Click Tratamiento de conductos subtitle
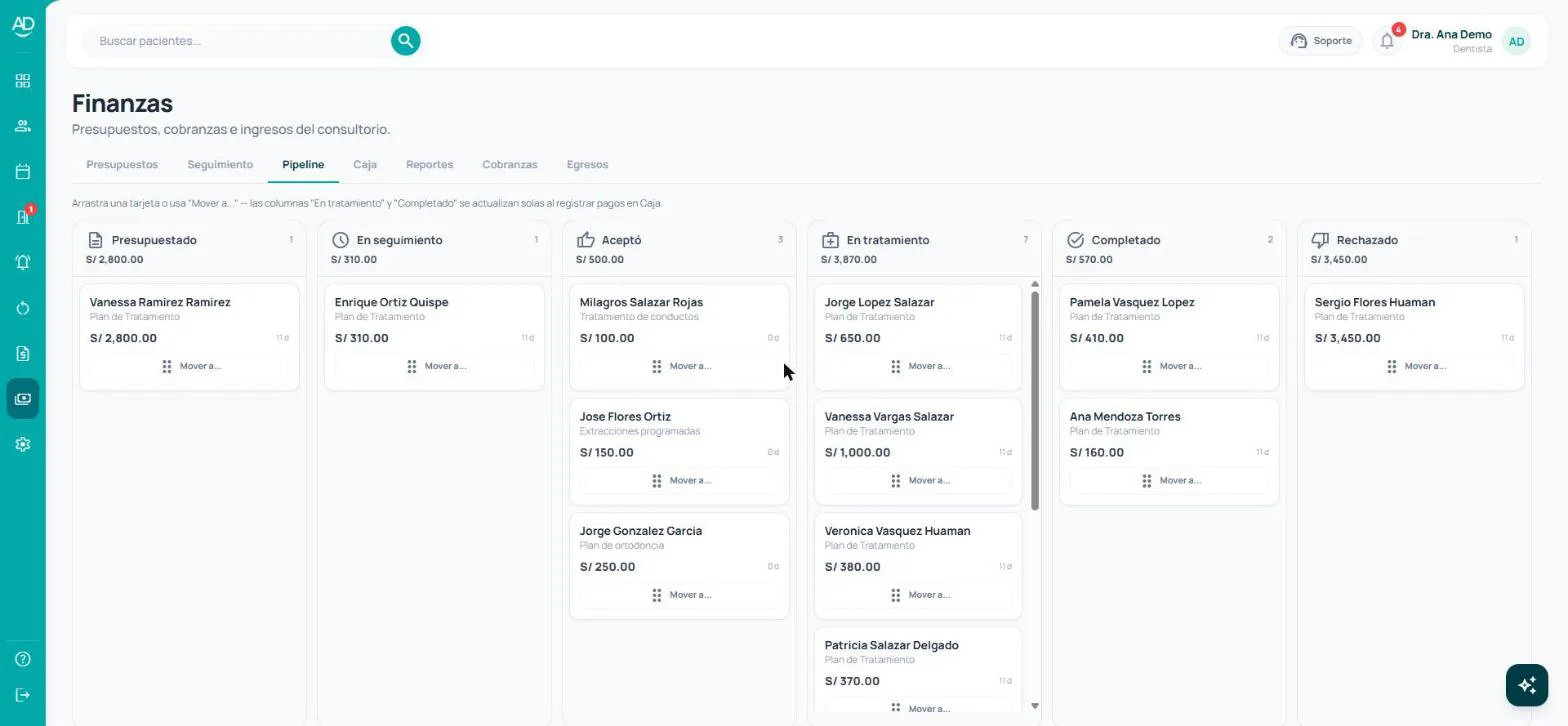This screenshot has width=1568, height=726. click(x=639, y=317)
